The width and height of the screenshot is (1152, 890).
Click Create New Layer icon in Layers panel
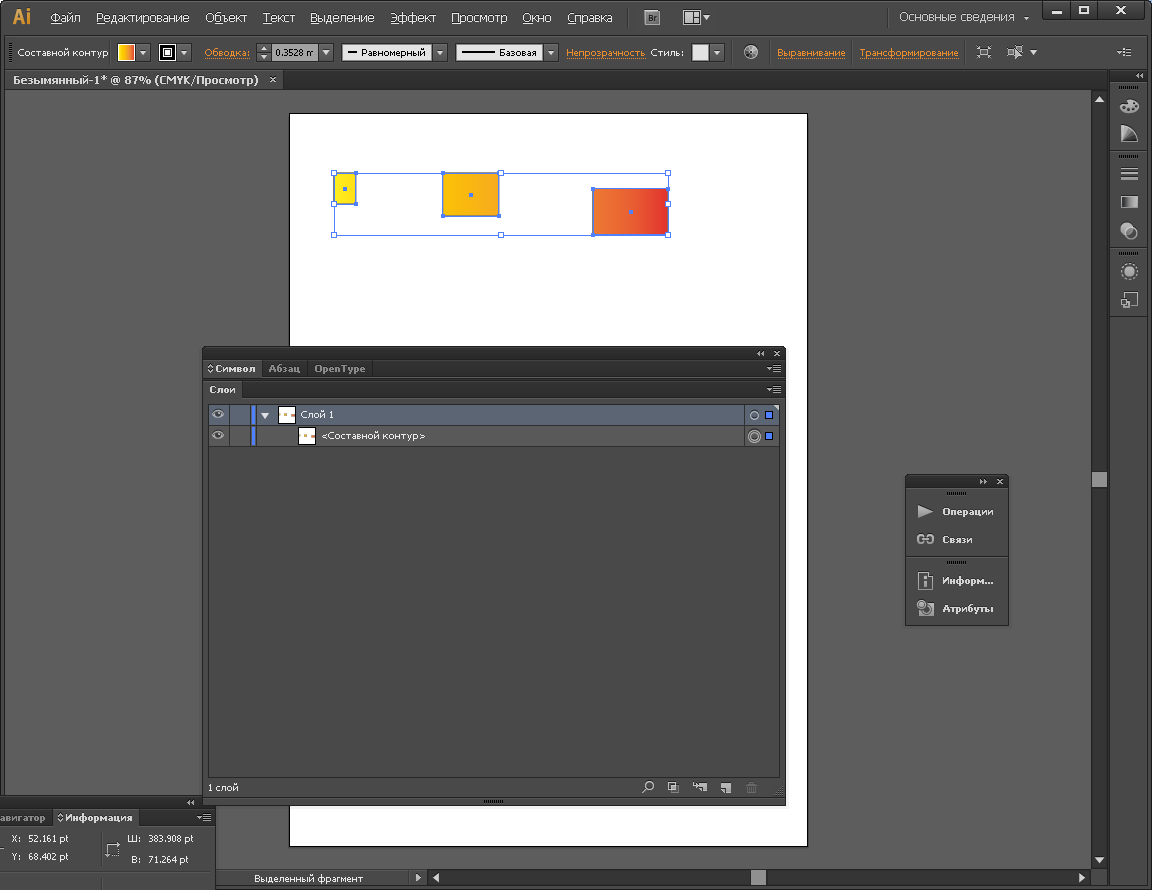click(726, 788)
